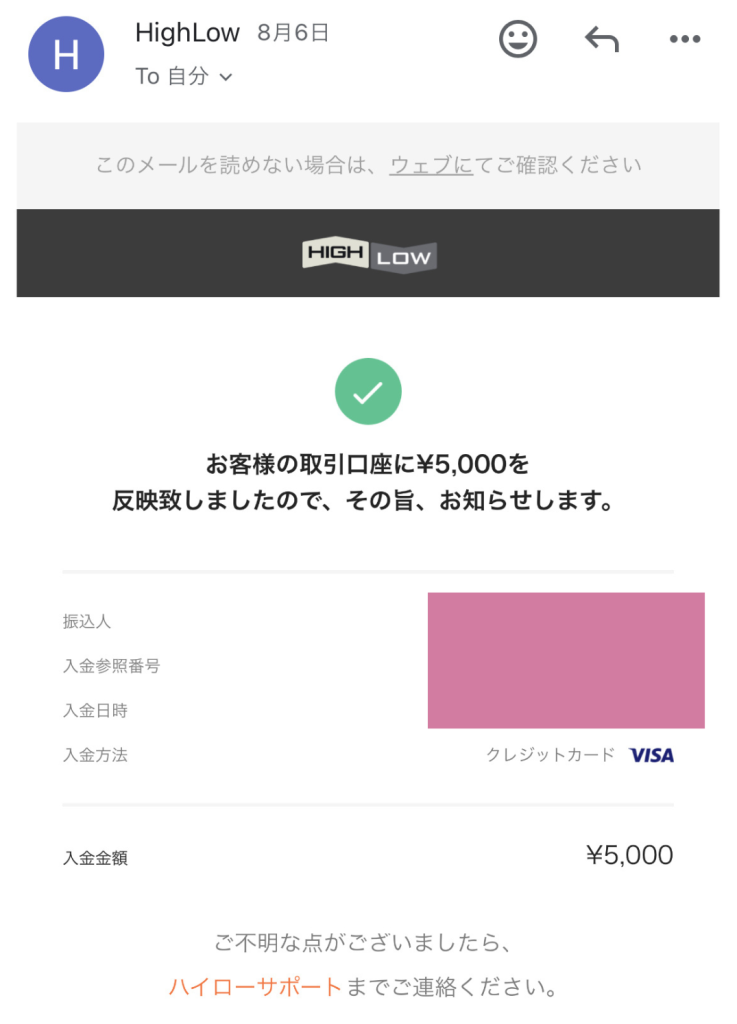Image resolution: width=737 pixels, height=1024 pixels.
Task: Click the 入金日時 label
Action: (x=95, y=711)
